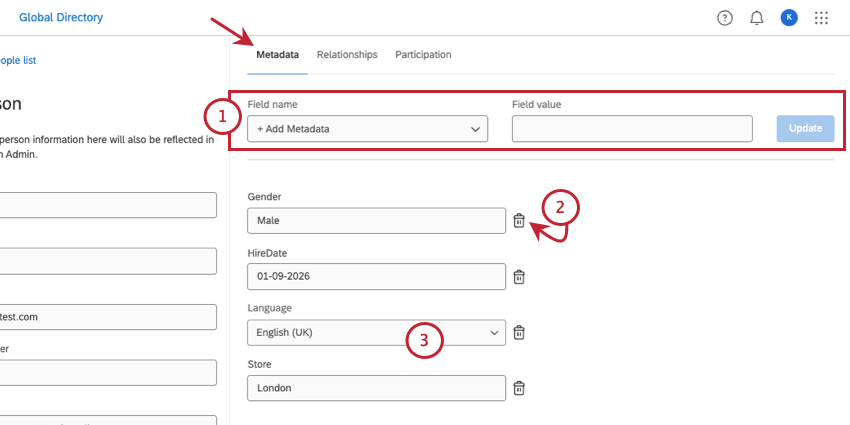The image size is (850, 425).
Task: Open the Participation tab
Action: 423,55
